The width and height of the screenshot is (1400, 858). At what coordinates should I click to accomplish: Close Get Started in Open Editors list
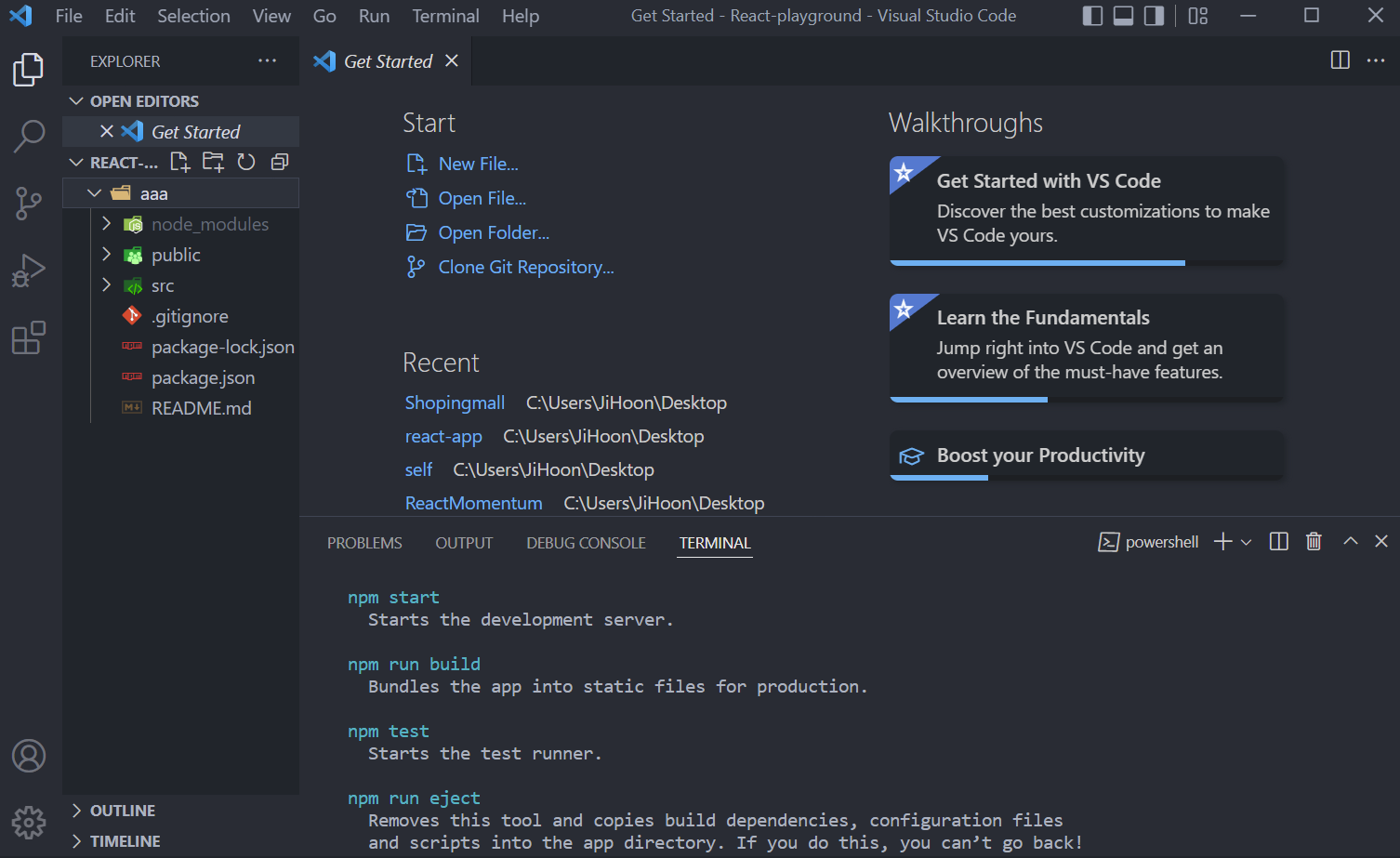107,132
